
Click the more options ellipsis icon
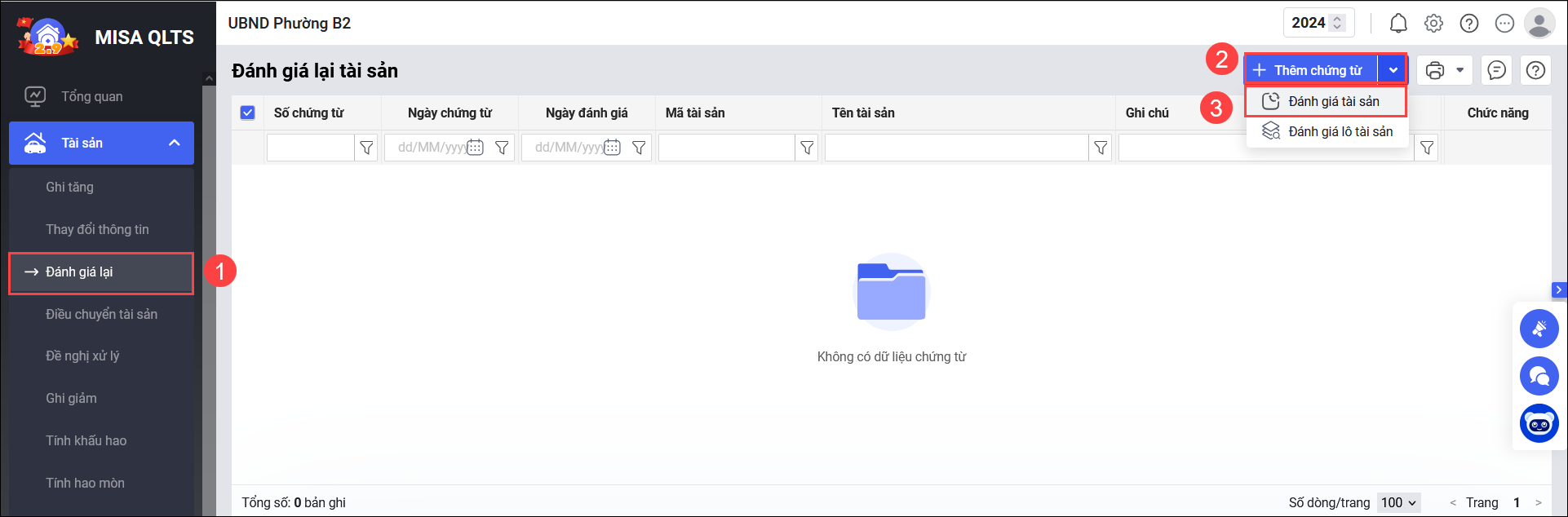pos(1504,23)
